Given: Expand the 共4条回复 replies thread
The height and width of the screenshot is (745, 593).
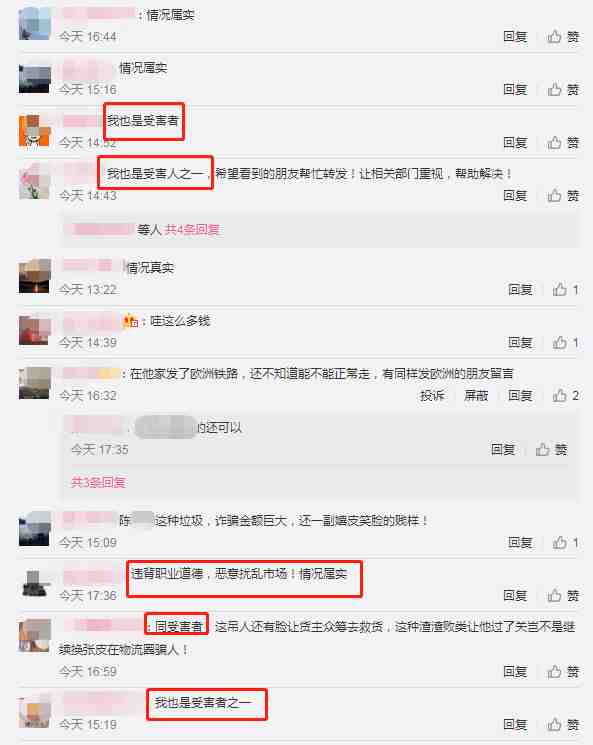Looking at the screenshot, I should (x=192, y=230).
